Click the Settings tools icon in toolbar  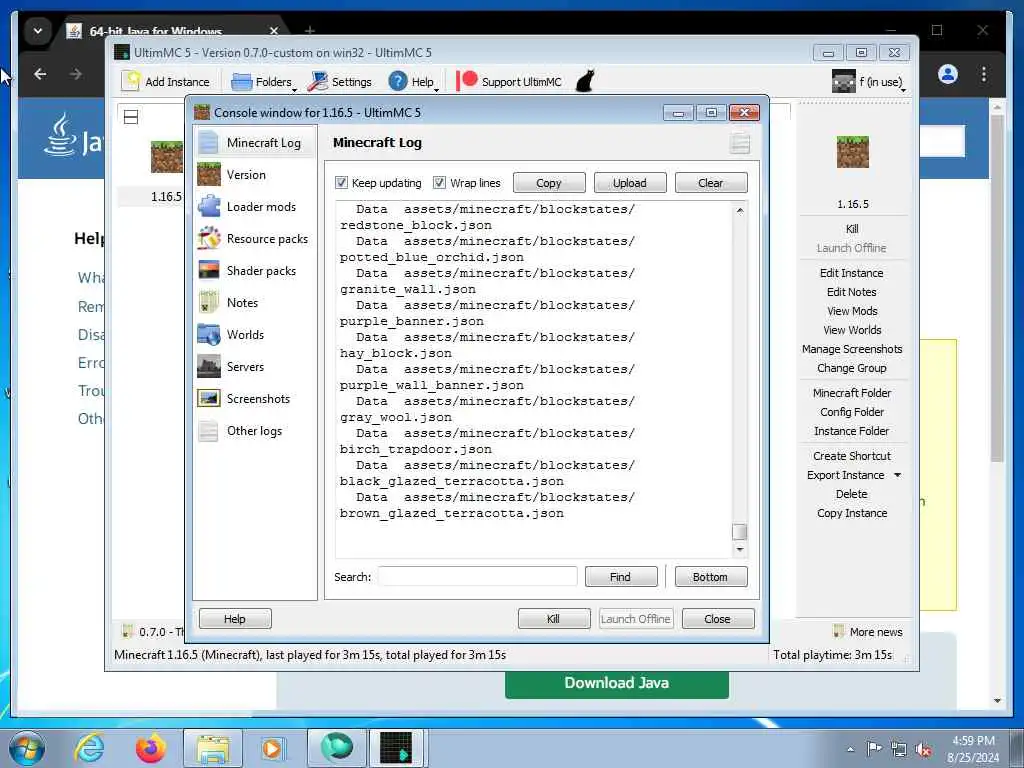[318, 81]
